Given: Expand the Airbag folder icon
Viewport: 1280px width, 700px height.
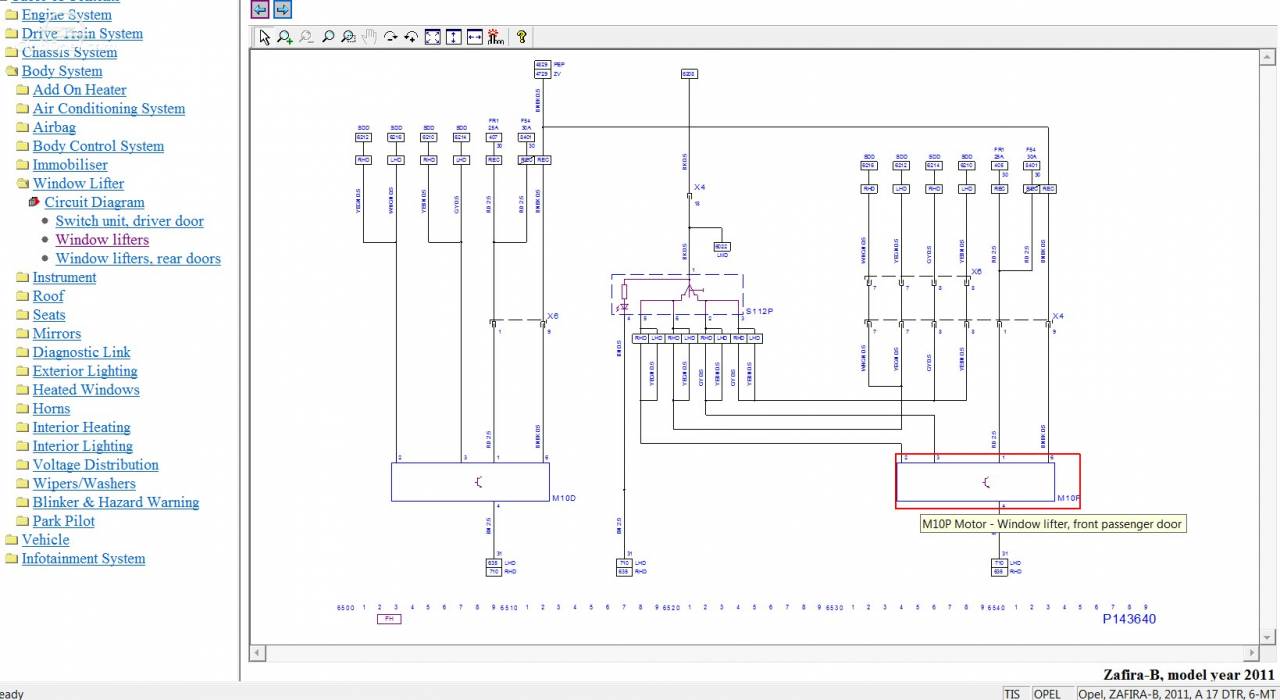Looking at the screenshot, I should coord(23,127).
